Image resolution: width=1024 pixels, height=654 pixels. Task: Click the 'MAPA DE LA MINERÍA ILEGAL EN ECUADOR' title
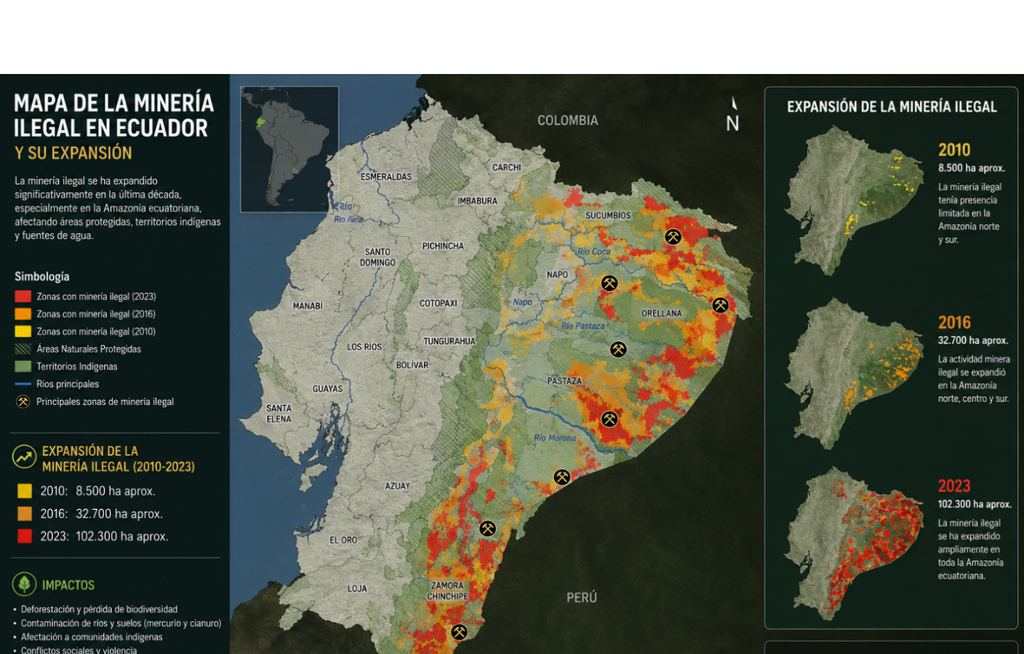coord(114,115)
